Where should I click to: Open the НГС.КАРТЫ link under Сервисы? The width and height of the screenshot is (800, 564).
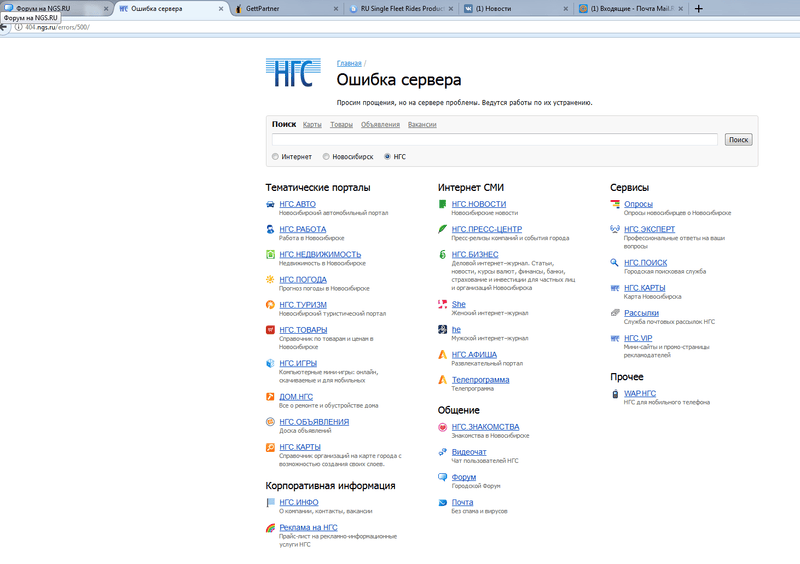click(x=644, y=288)
